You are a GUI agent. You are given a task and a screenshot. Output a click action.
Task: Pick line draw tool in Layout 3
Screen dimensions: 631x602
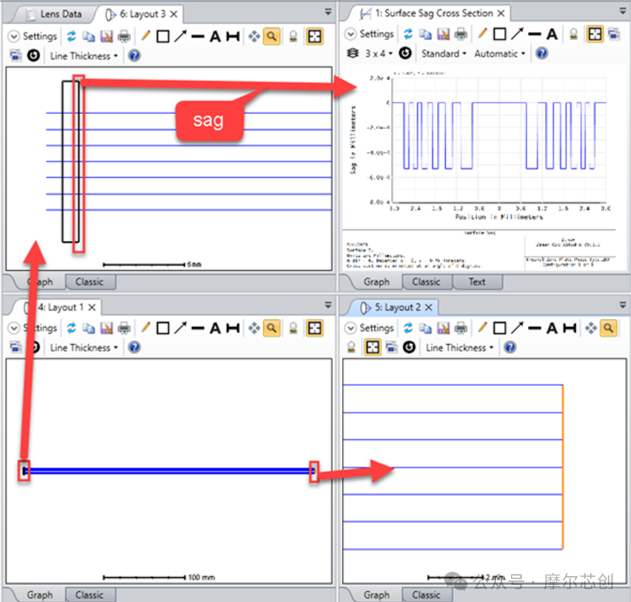[198, 37]
